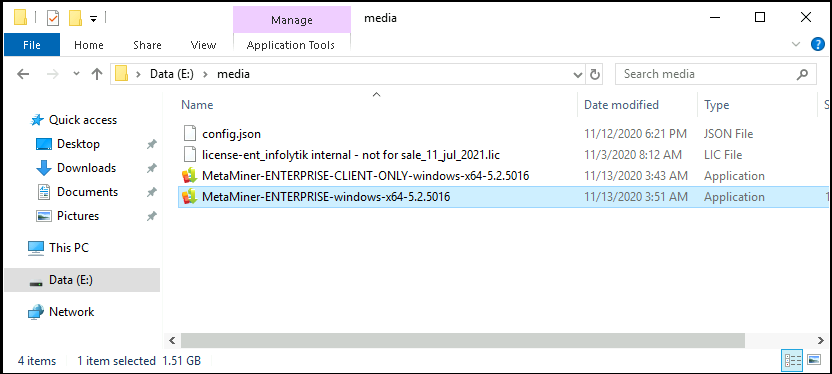Select config.json file icon
Viewport: 832px width, 374px height.
(189, 134)
